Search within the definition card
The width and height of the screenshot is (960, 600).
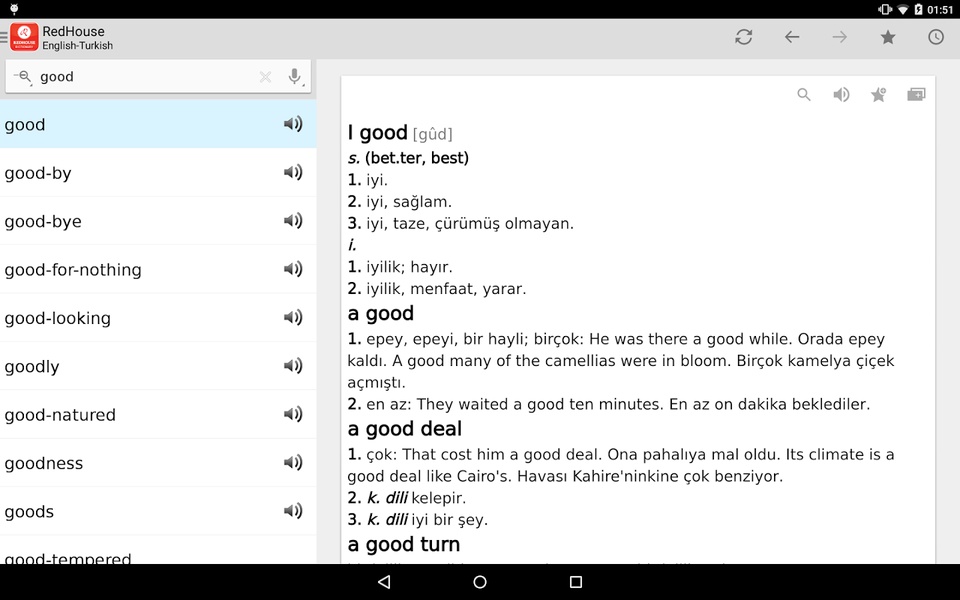coord(804,95)
